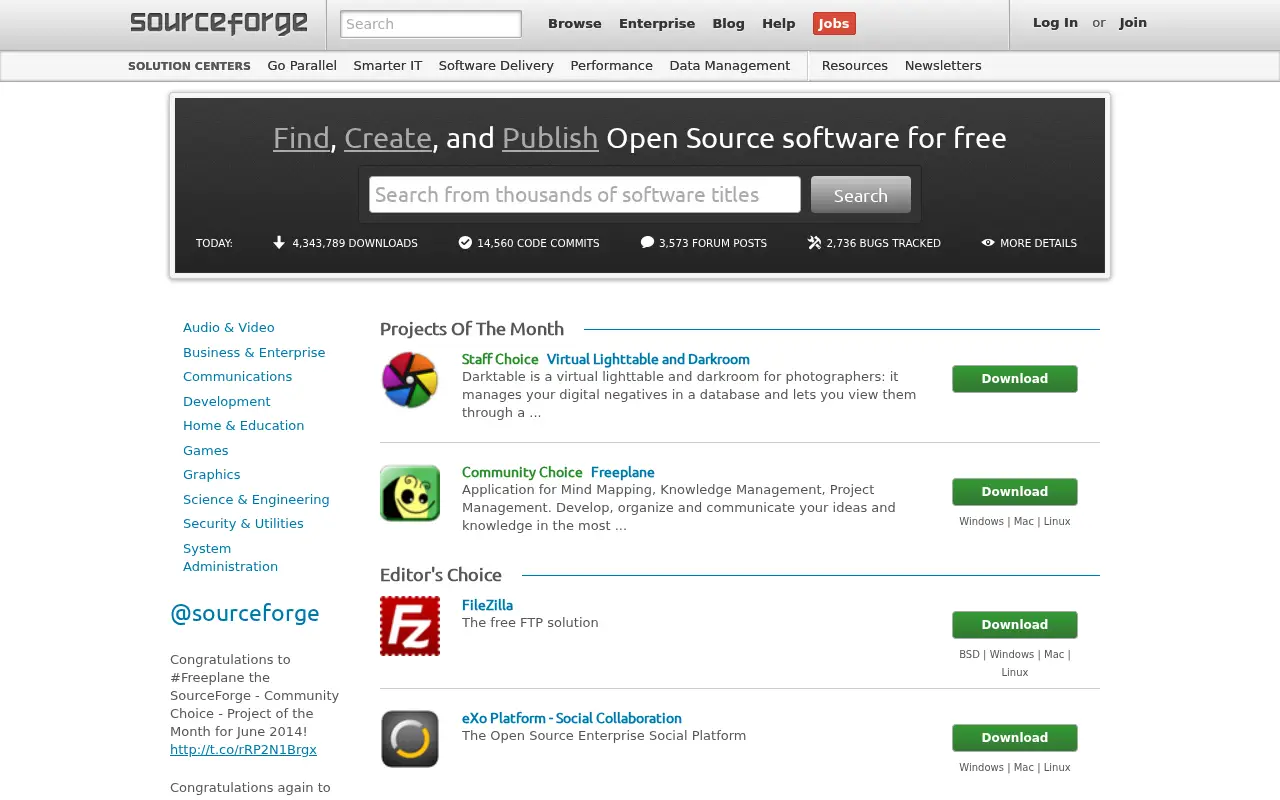Open the eXo Platform project icon
Viewport: 1280px width, 800px height.
(410, 739)
